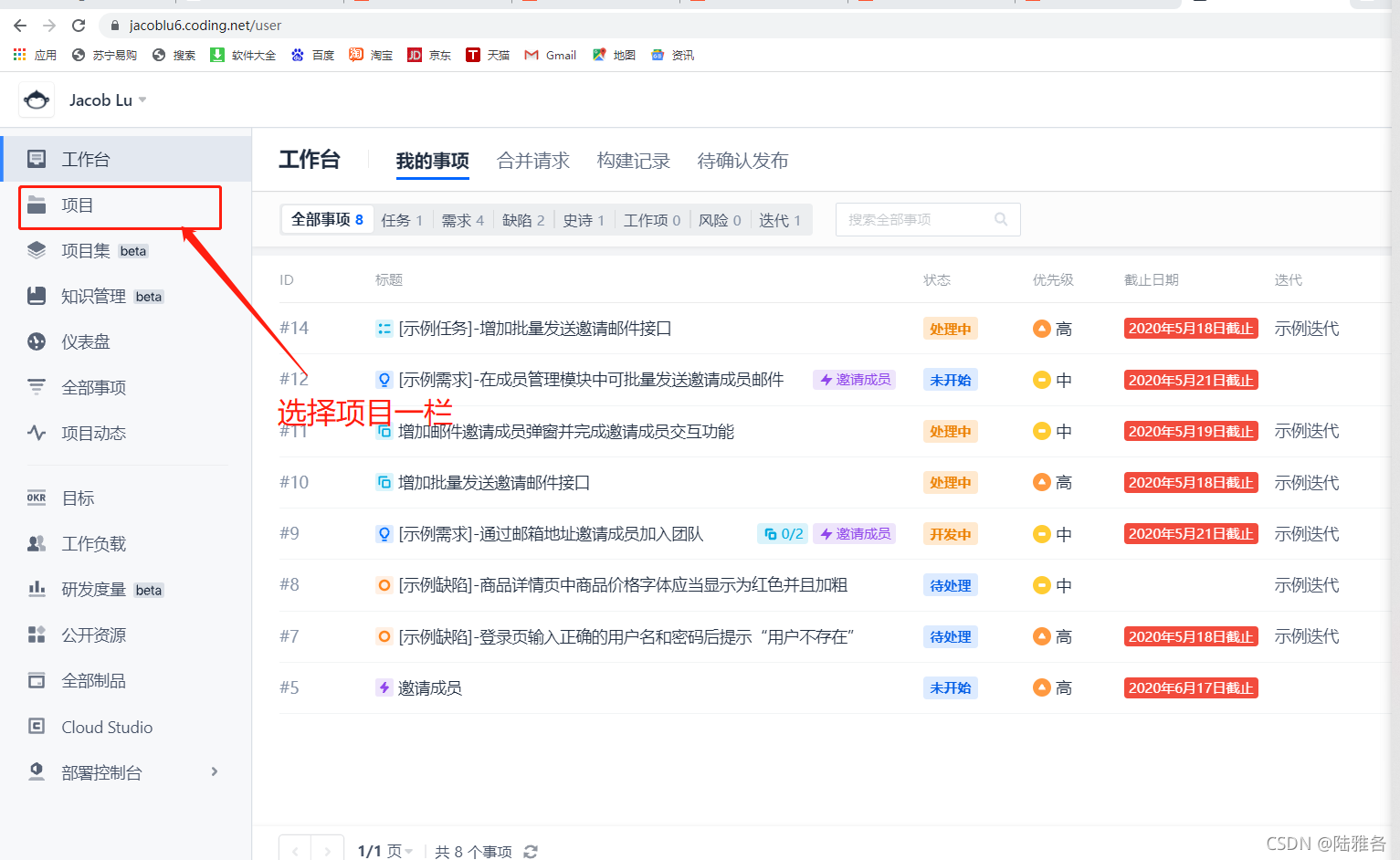Click the 全部事项 filter icon in sidebar
The image size is (1400, 860).
pyautogui.click(x=37, y=387)
